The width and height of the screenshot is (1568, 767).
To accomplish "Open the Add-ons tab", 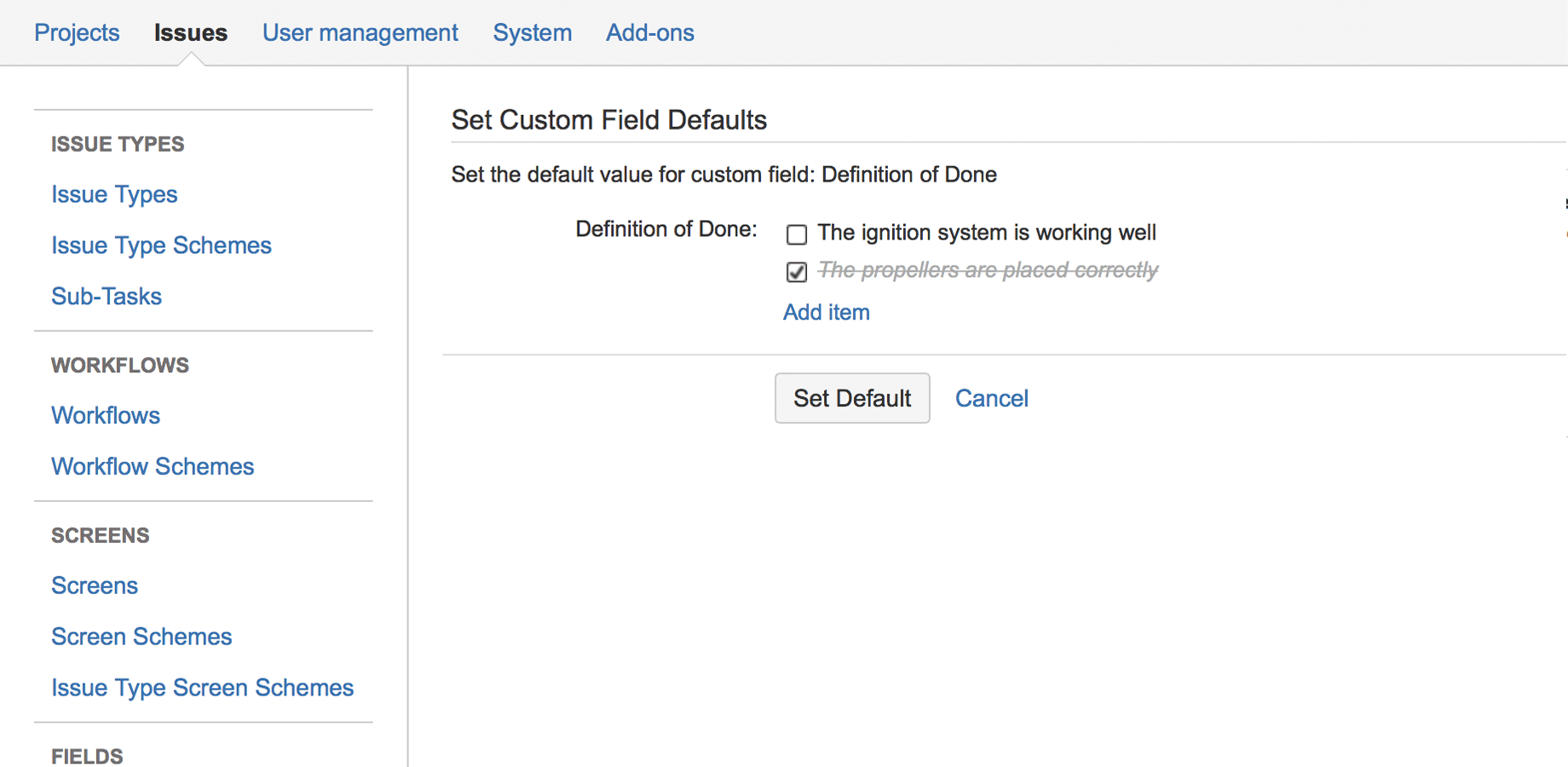I will pos(650,32).
